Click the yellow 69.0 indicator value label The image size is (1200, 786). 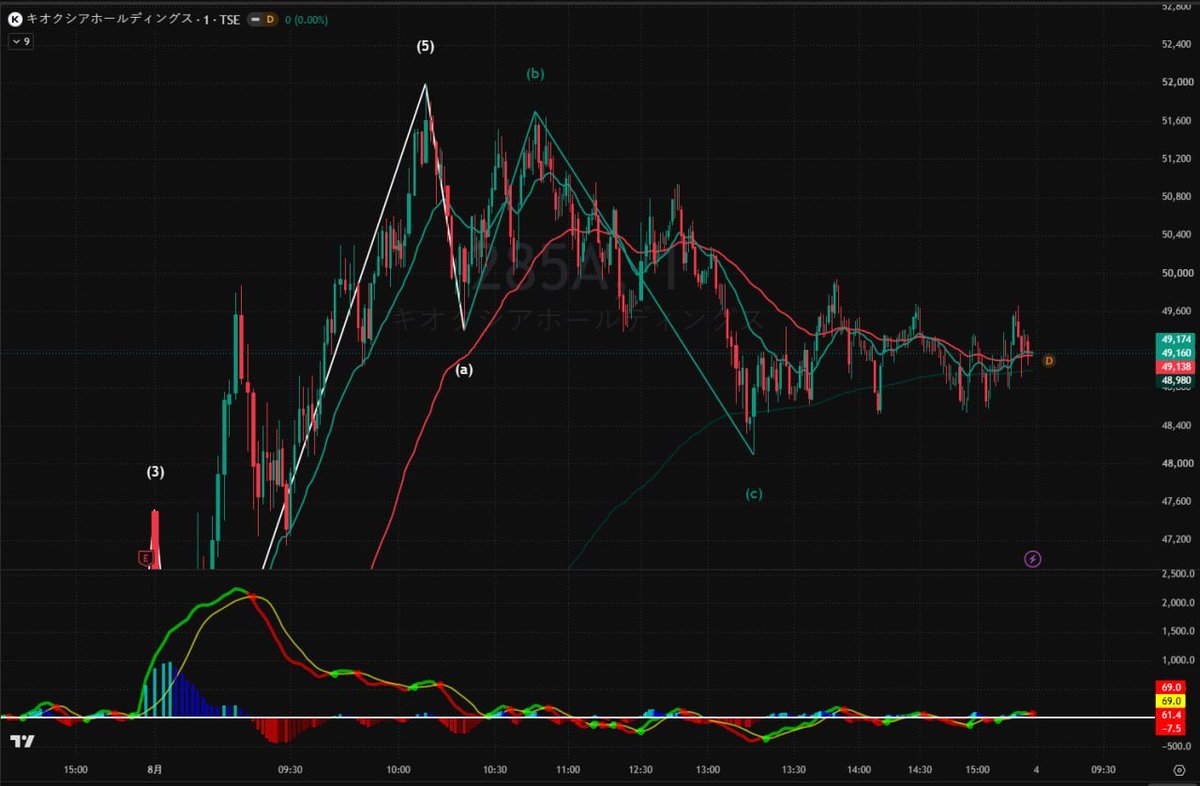[1173, 701]
